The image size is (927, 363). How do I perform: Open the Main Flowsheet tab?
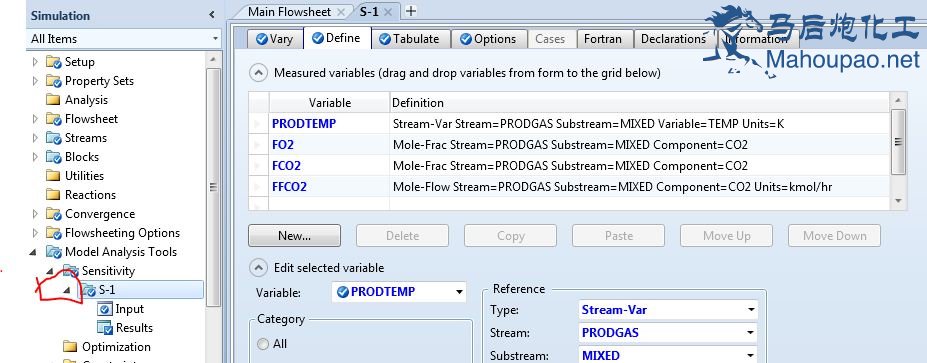[x=289, y=11]
